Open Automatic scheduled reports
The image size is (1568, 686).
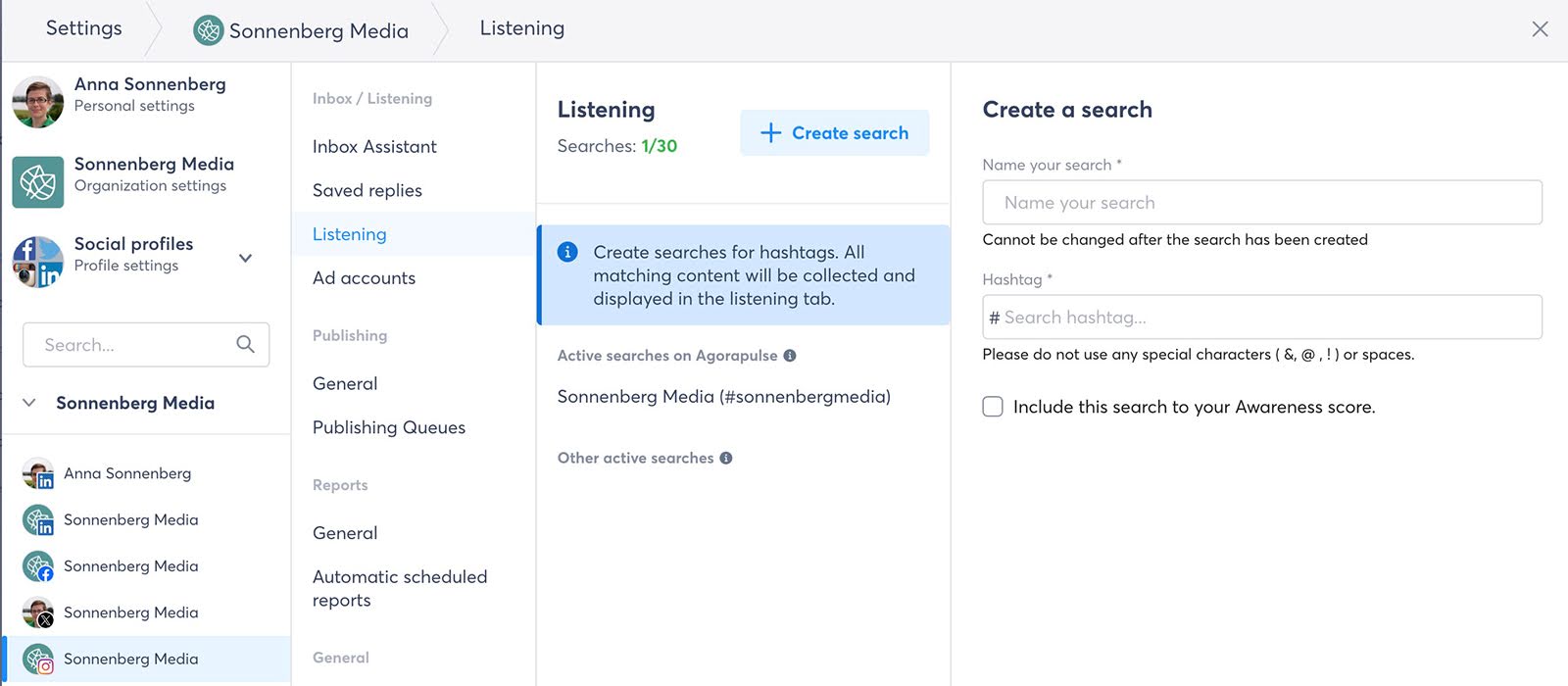click(x=400, y=588)
